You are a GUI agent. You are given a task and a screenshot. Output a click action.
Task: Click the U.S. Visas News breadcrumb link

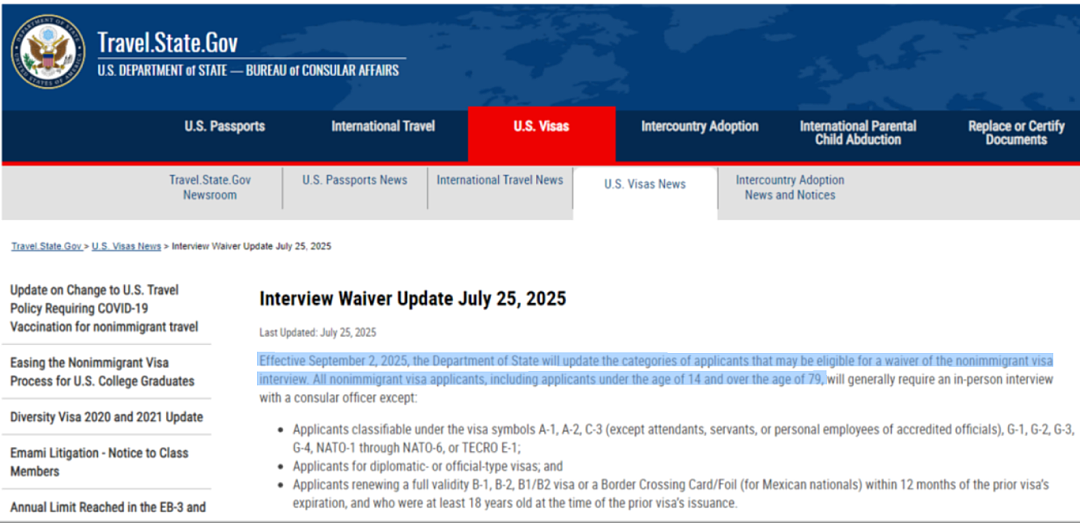coord(127,246)
